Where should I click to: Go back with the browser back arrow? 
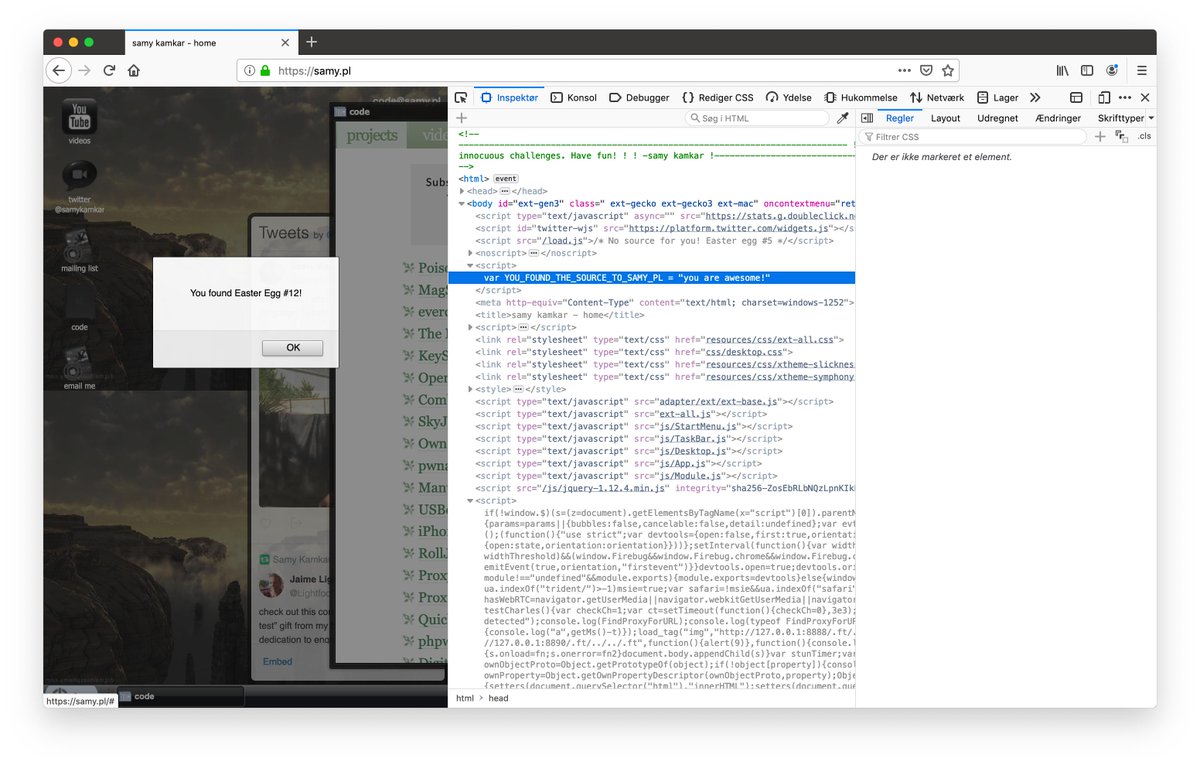coord(59,70)
